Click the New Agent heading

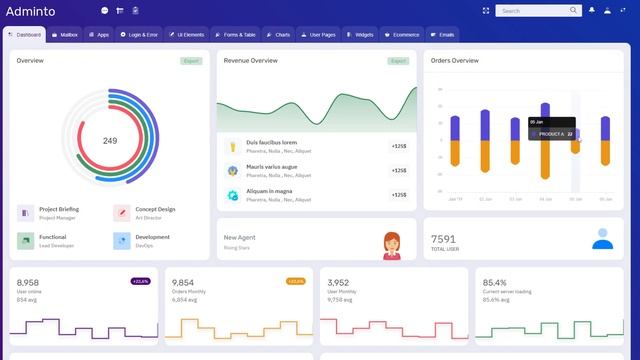(240, 238)
